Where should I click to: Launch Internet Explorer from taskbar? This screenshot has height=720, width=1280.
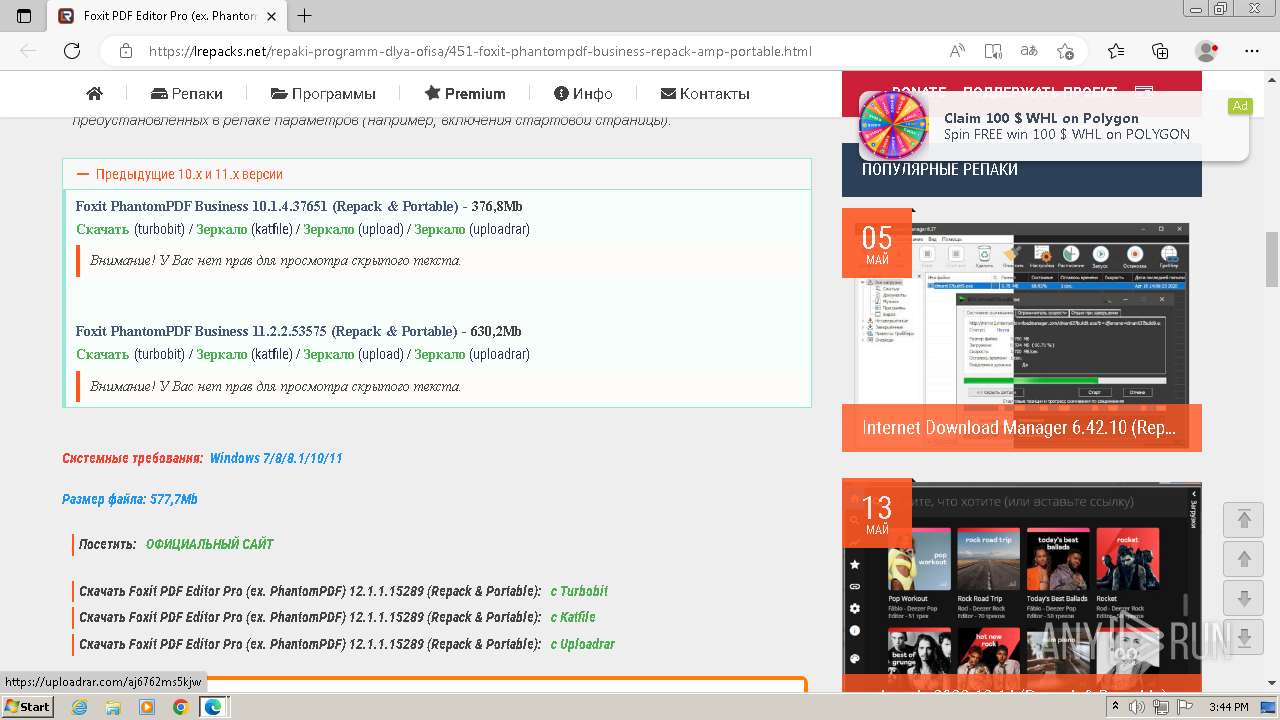click(80, 707)
